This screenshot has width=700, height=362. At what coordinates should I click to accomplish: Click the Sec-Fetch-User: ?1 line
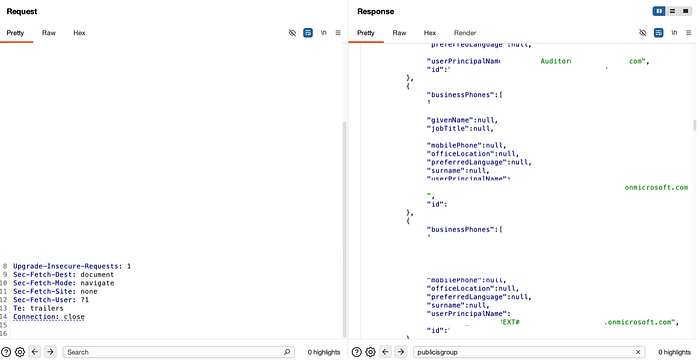pos(51,300)
